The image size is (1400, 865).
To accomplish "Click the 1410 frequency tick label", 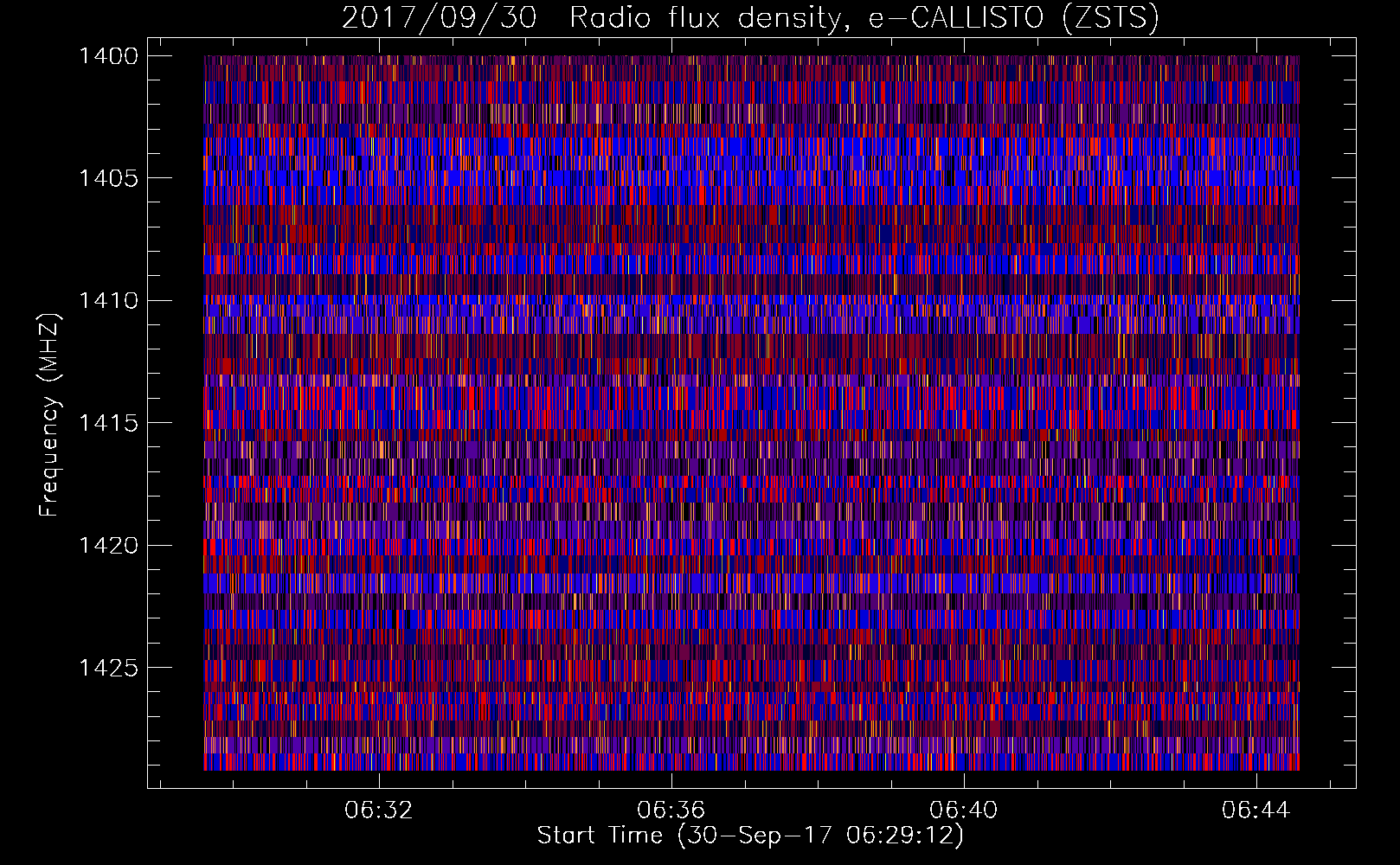I will (x=108, y=300).
